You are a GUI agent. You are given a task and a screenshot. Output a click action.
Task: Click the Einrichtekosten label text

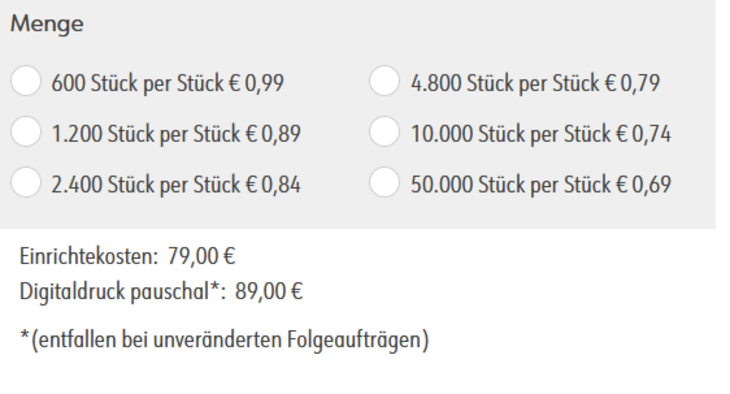tap(89, 256)
